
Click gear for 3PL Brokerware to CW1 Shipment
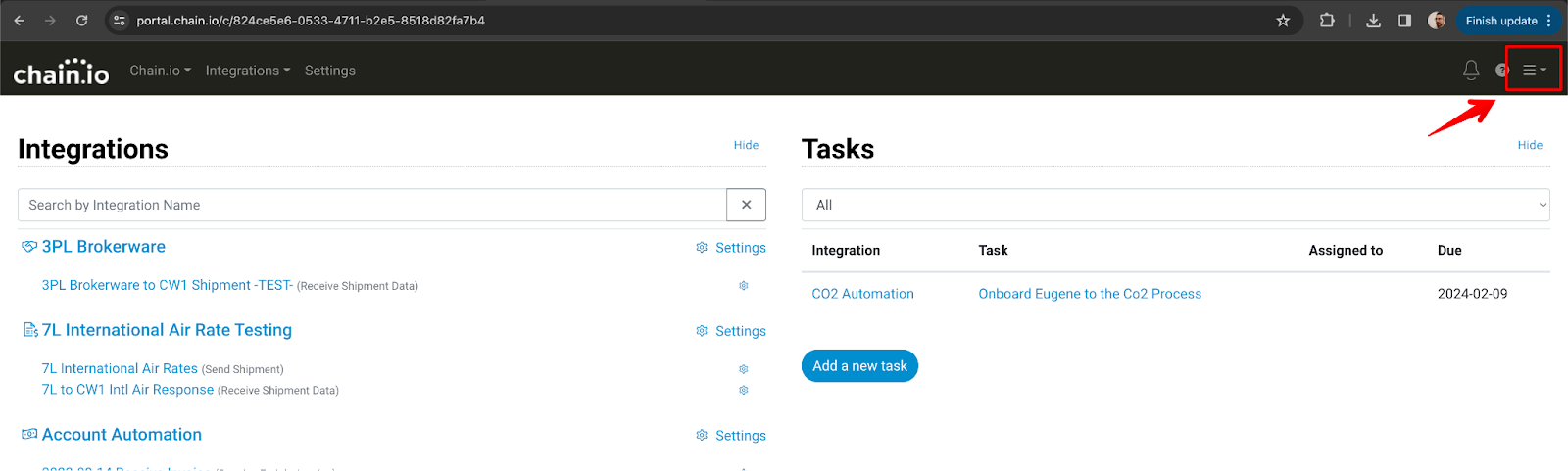point(744,286)
